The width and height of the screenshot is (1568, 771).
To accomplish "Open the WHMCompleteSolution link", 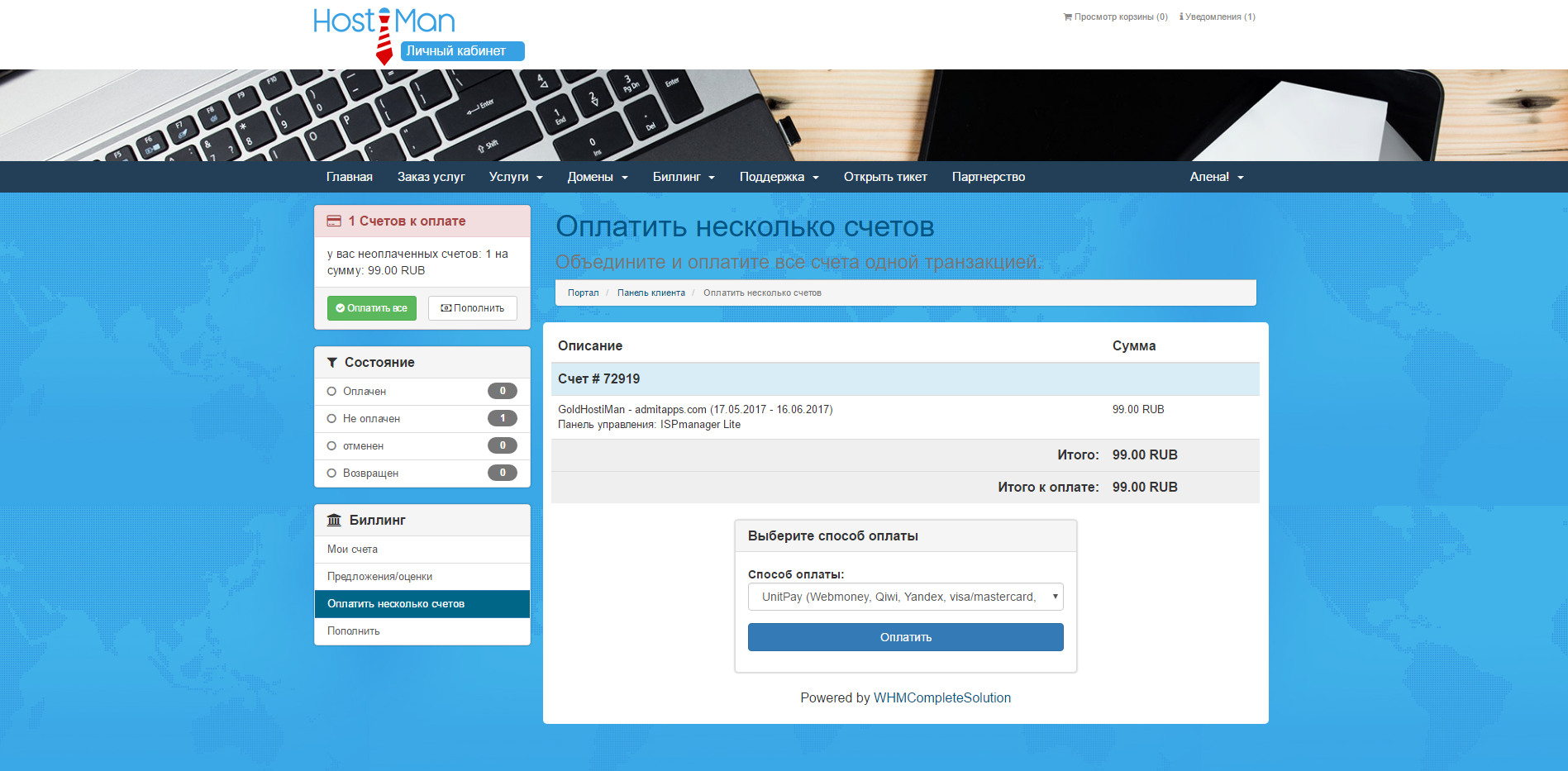I will [942, 698].
